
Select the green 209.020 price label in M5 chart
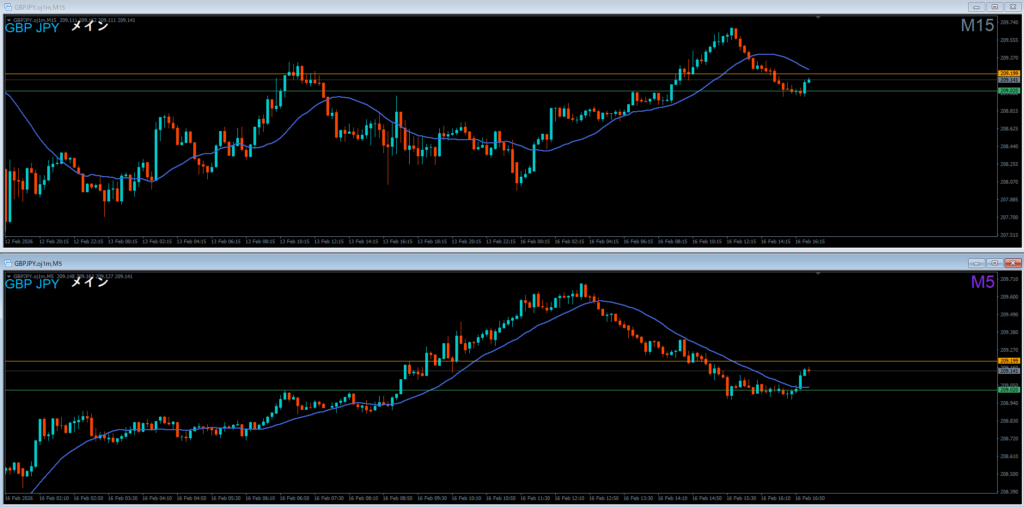pyautogui.click(x=1009, y=390)
